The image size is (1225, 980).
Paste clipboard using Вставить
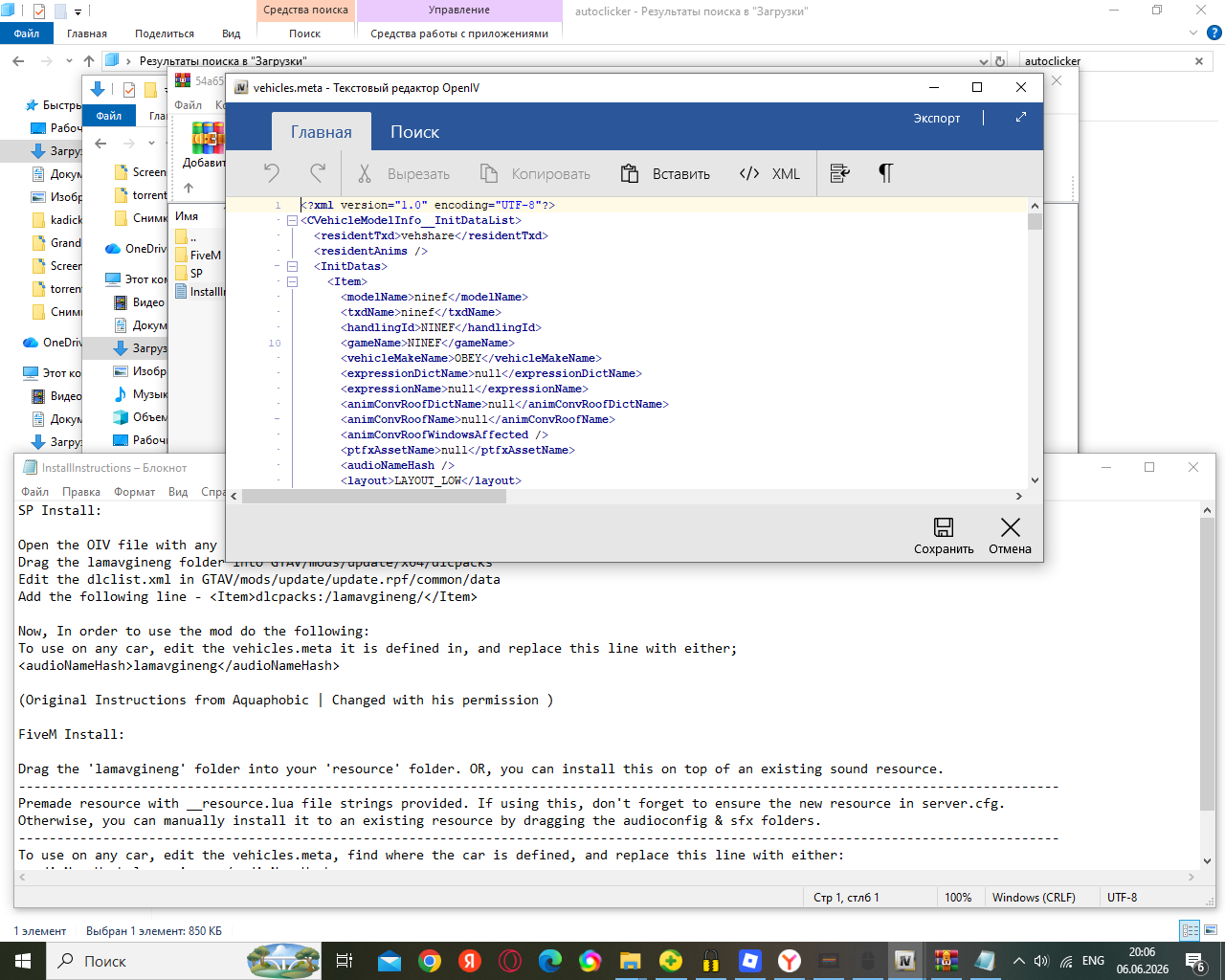665,173
